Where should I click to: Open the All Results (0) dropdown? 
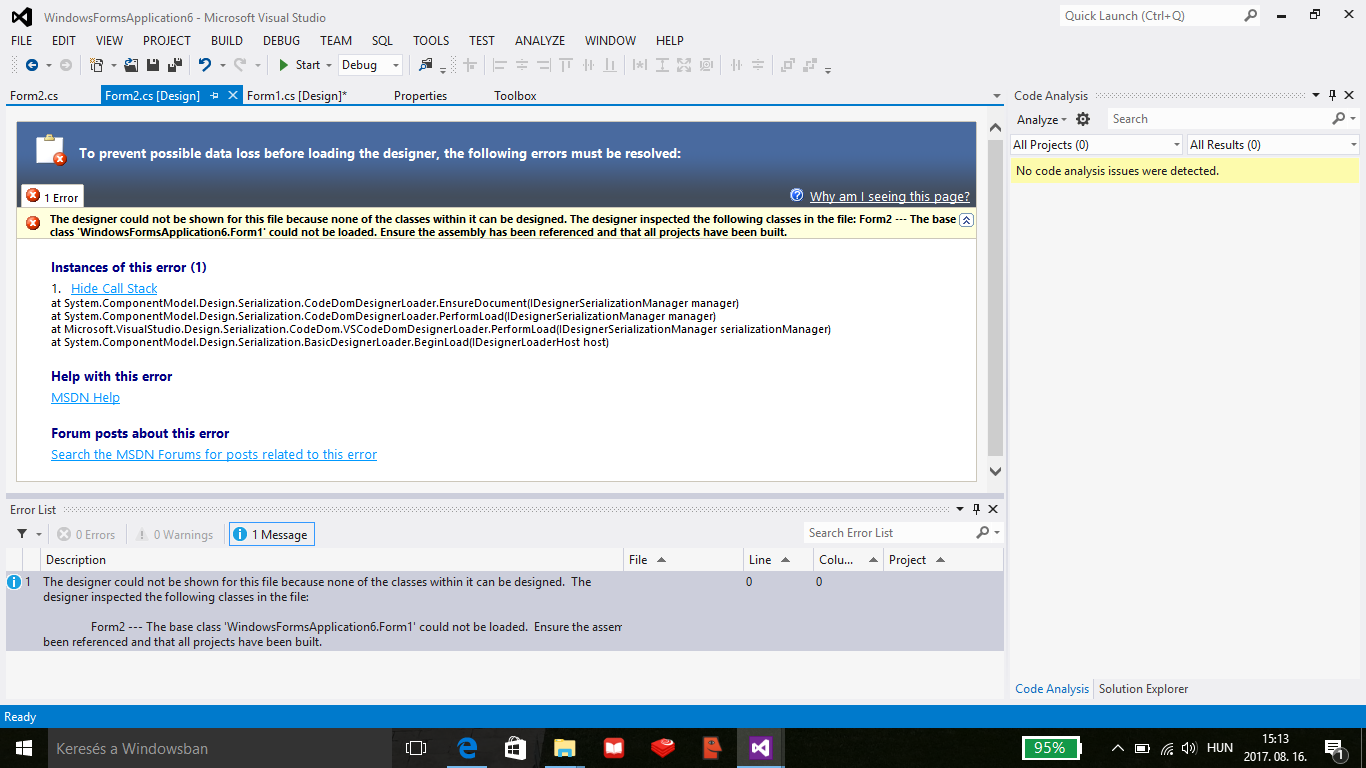(x=1273, y=145)
